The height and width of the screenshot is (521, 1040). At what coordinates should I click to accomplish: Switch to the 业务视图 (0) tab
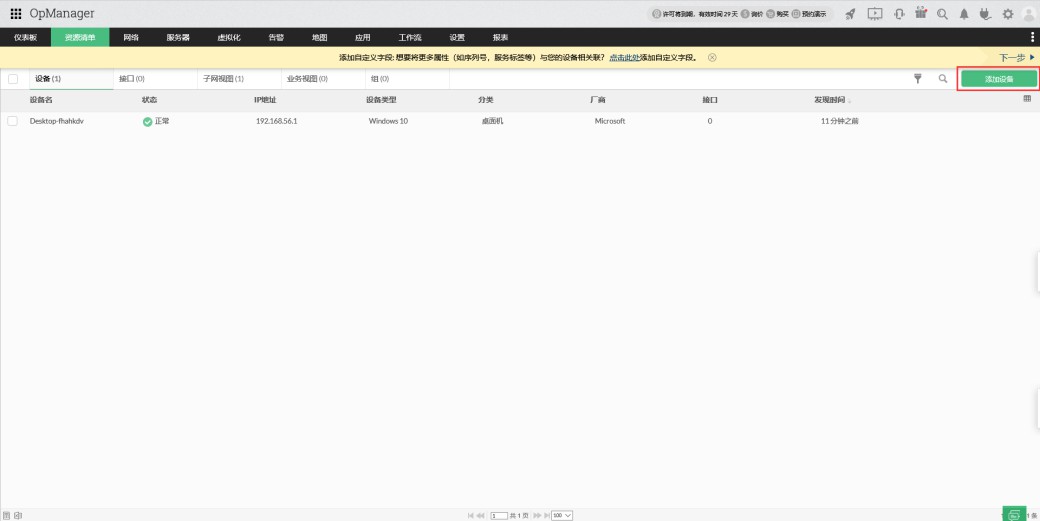click(x=324, y=79)
